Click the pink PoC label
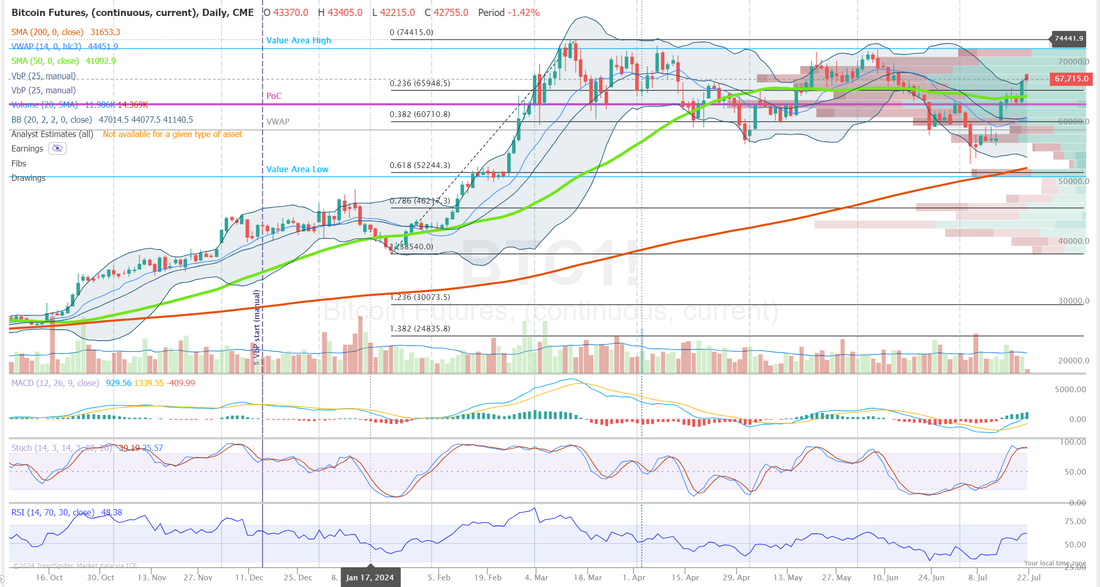The height and width of the screenshot is (587, 1100). [x=274, y=95]
